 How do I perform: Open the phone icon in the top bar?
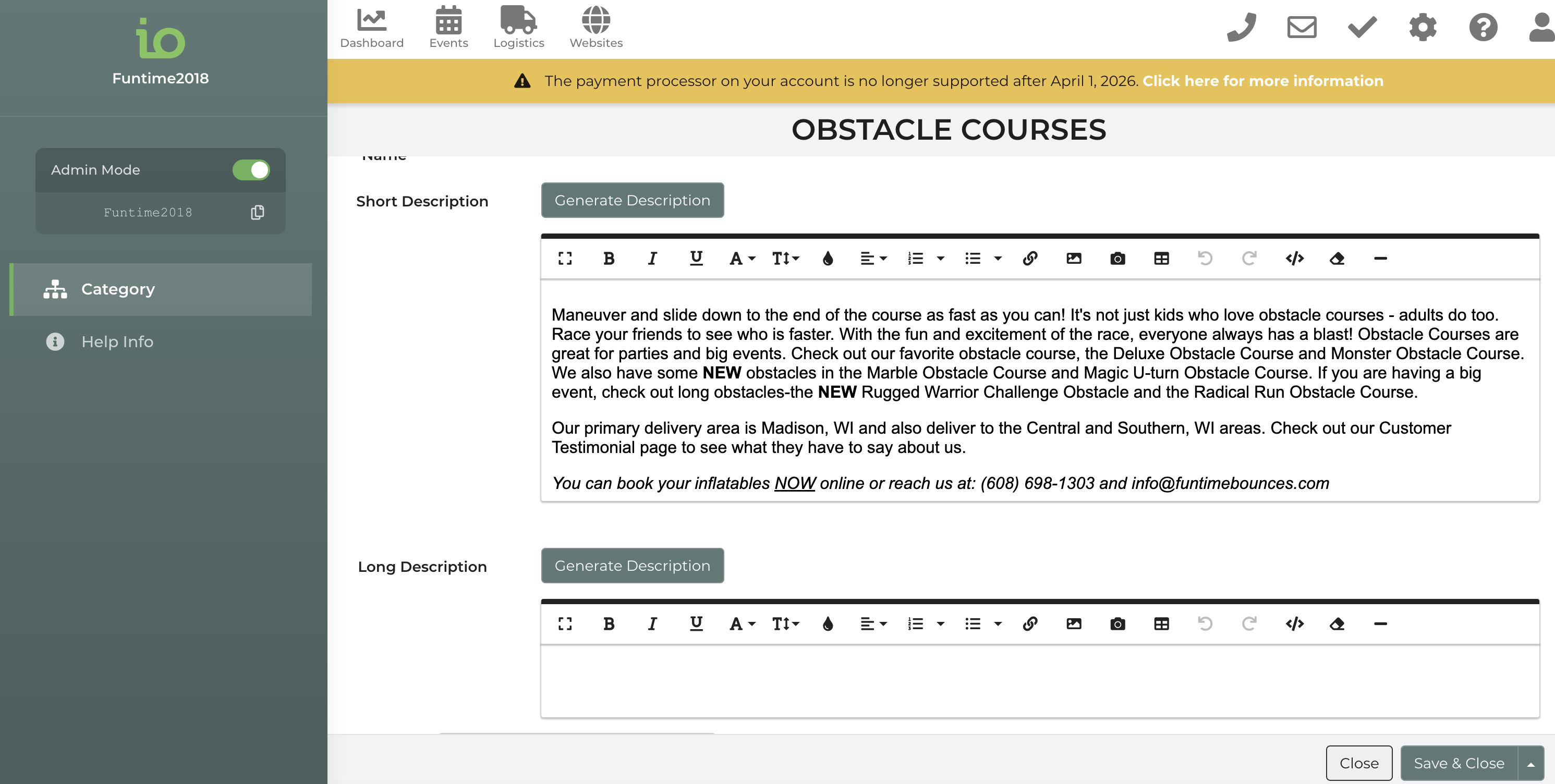pyautogui.click(x=1241, y=27)
